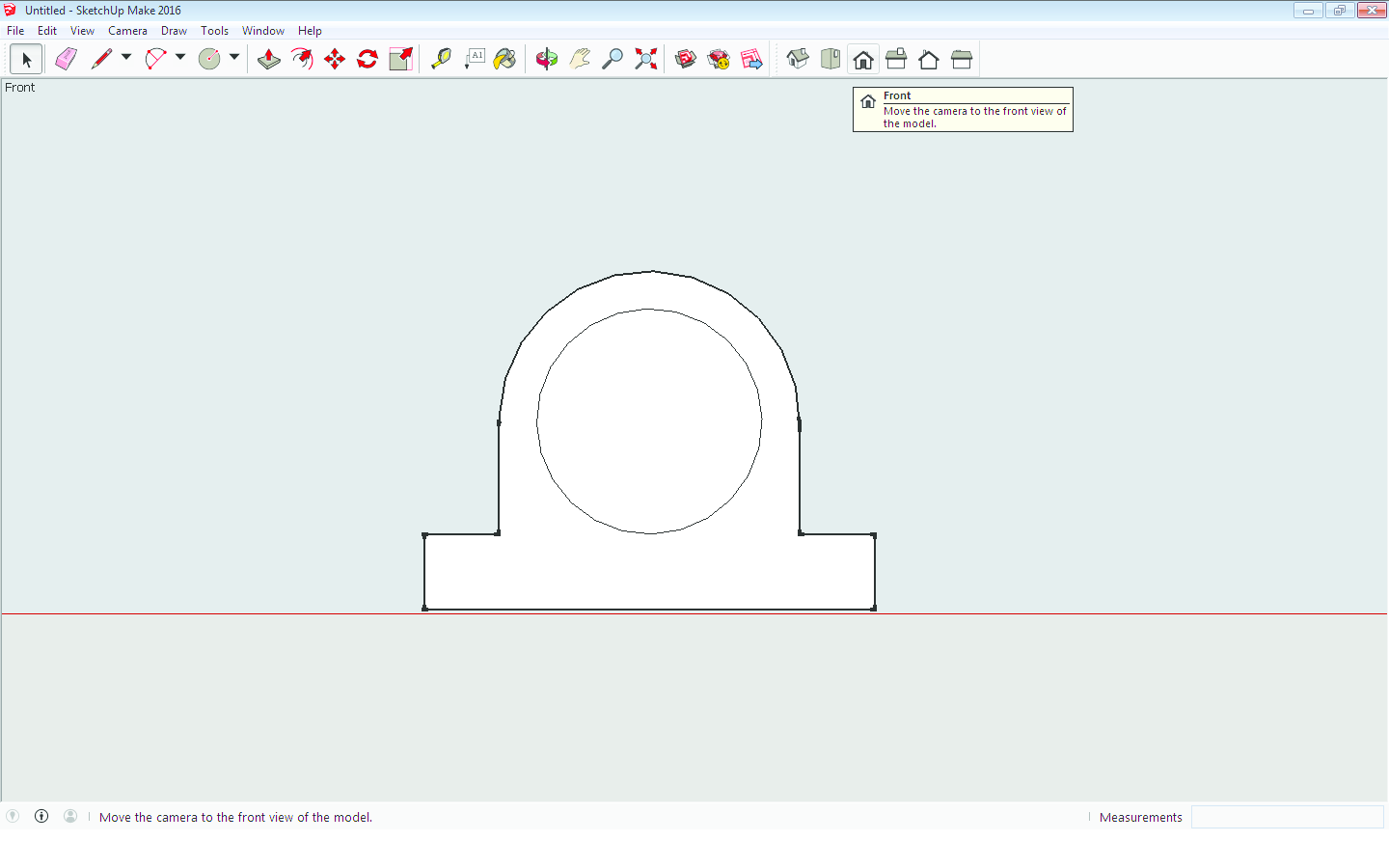Expand the Line tool dropdown arrow
Viewport: 1389px width, 868px height.
tap(126, 58)
